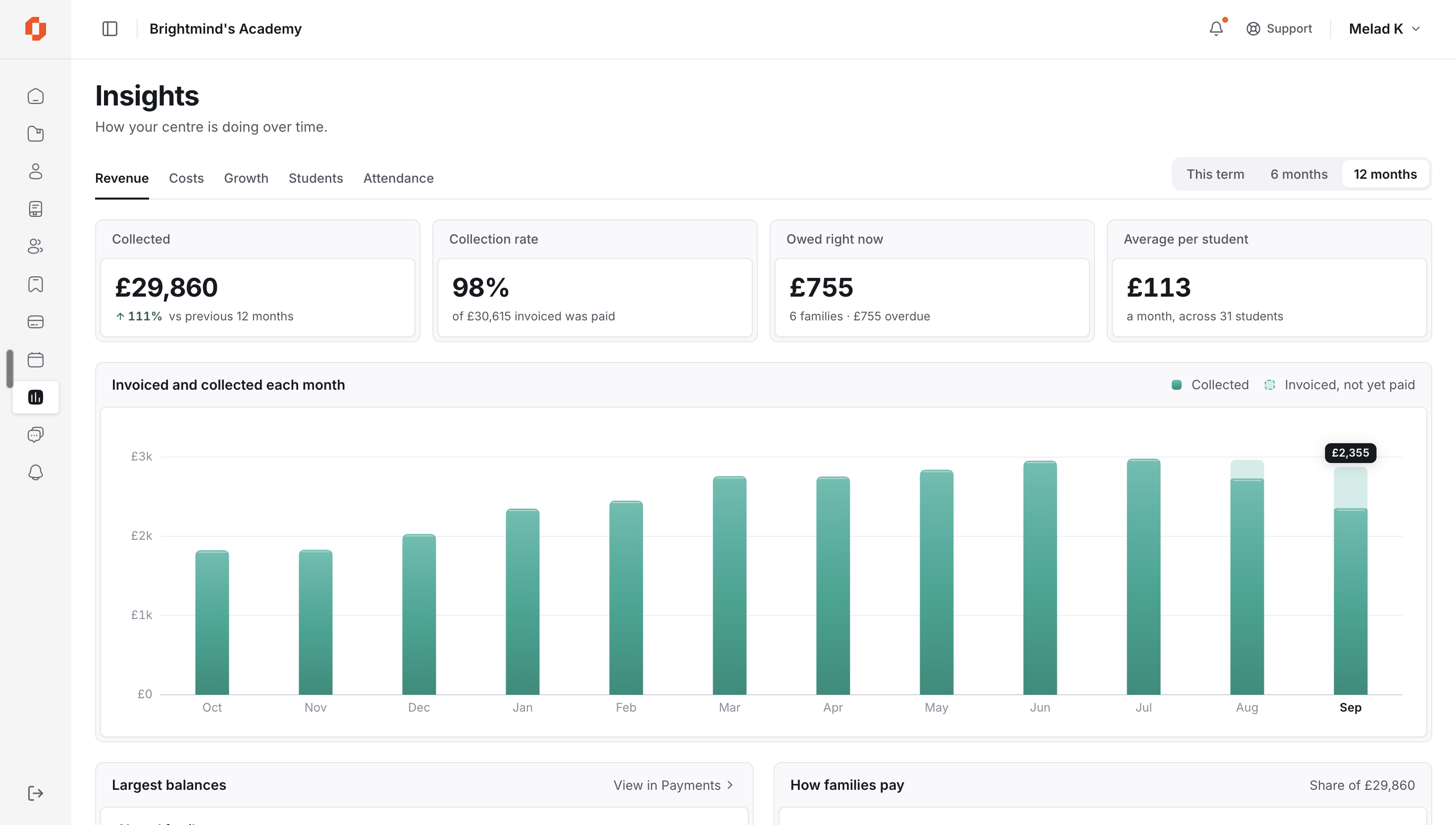Open the multiple people icon in sidebar
Viewport: 1456px width, 825px height.
click(36, 247)
